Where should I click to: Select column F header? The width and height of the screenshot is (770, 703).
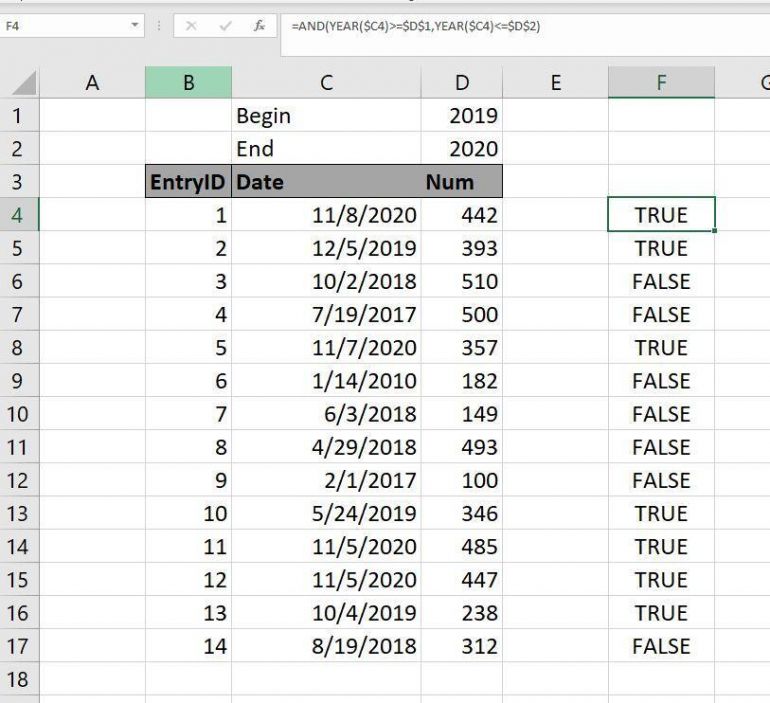(661, 83)
